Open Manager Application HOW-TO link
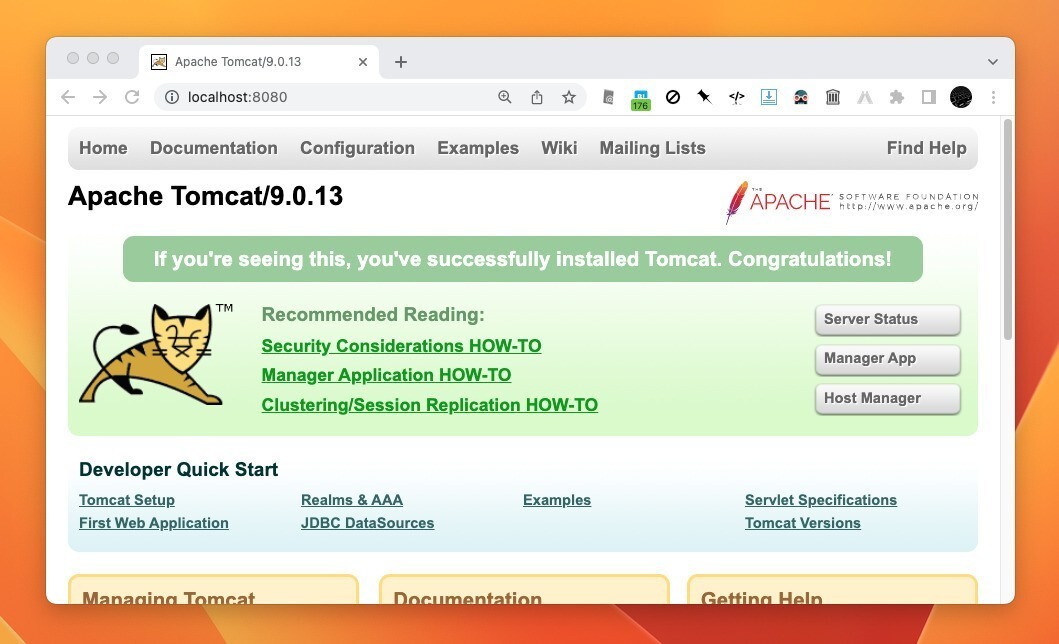Screen dimensions: 1059x644 [386, 375]
